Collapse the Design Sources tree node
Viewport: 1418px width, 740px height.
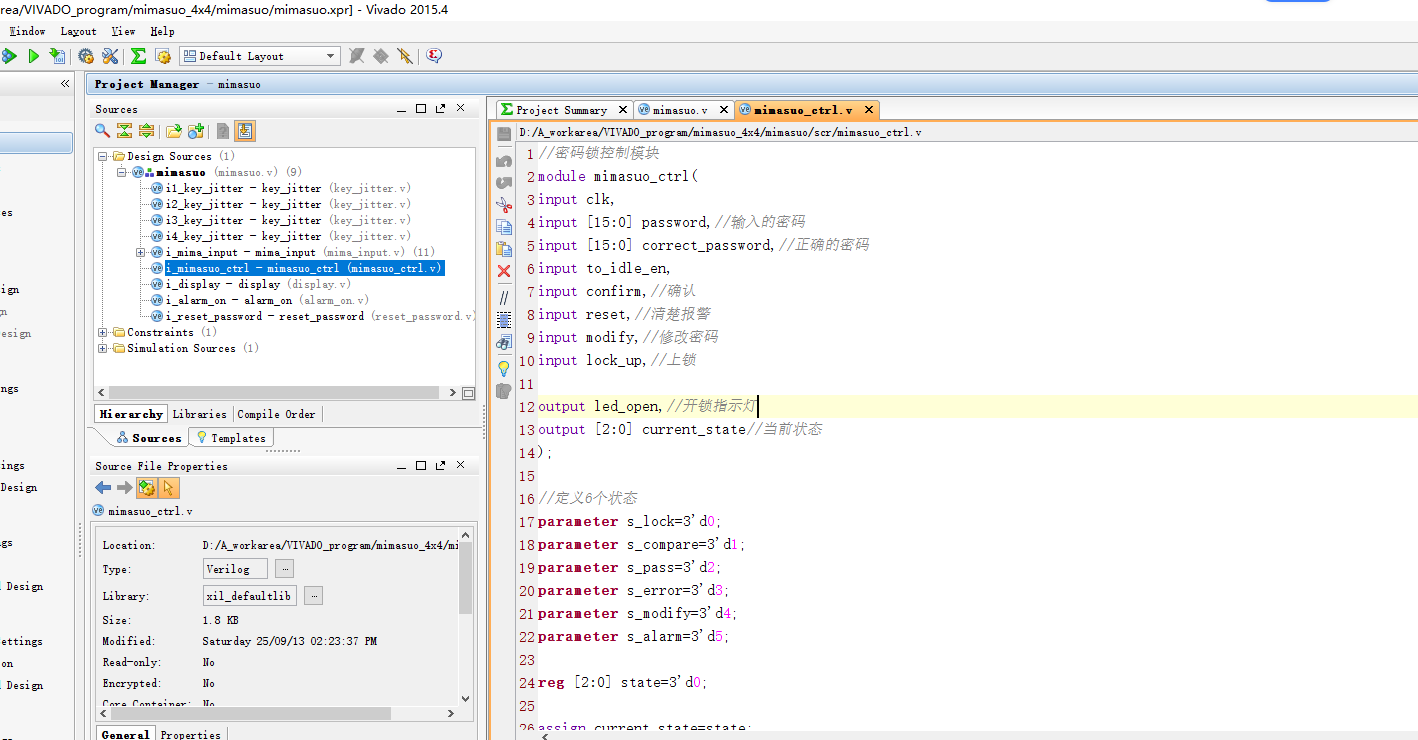[103, 157]
